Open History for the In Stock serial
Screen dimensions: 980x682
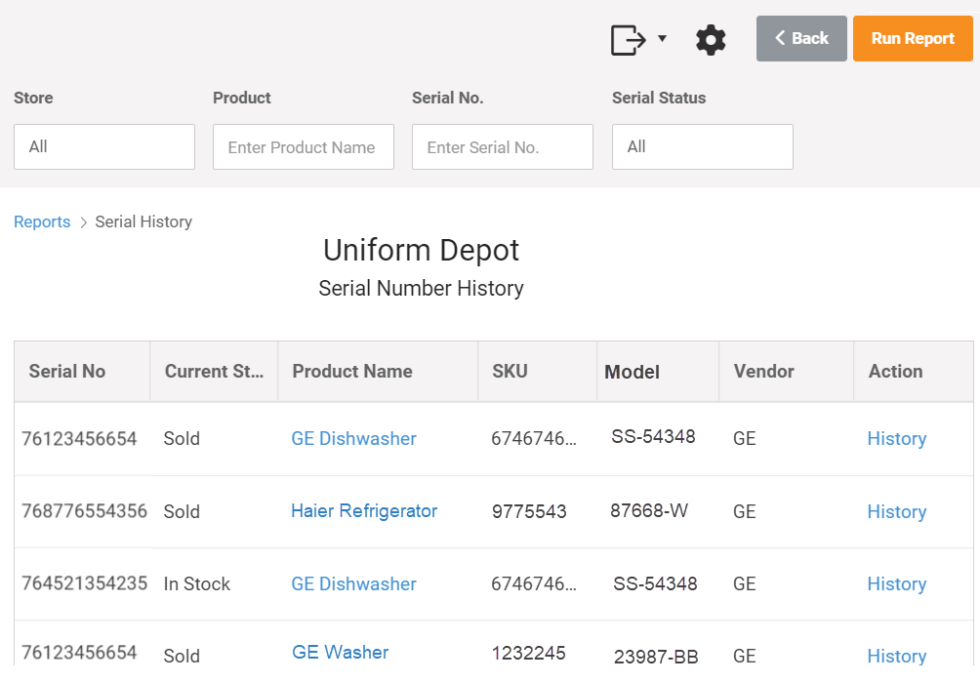[x=896, y=583]
